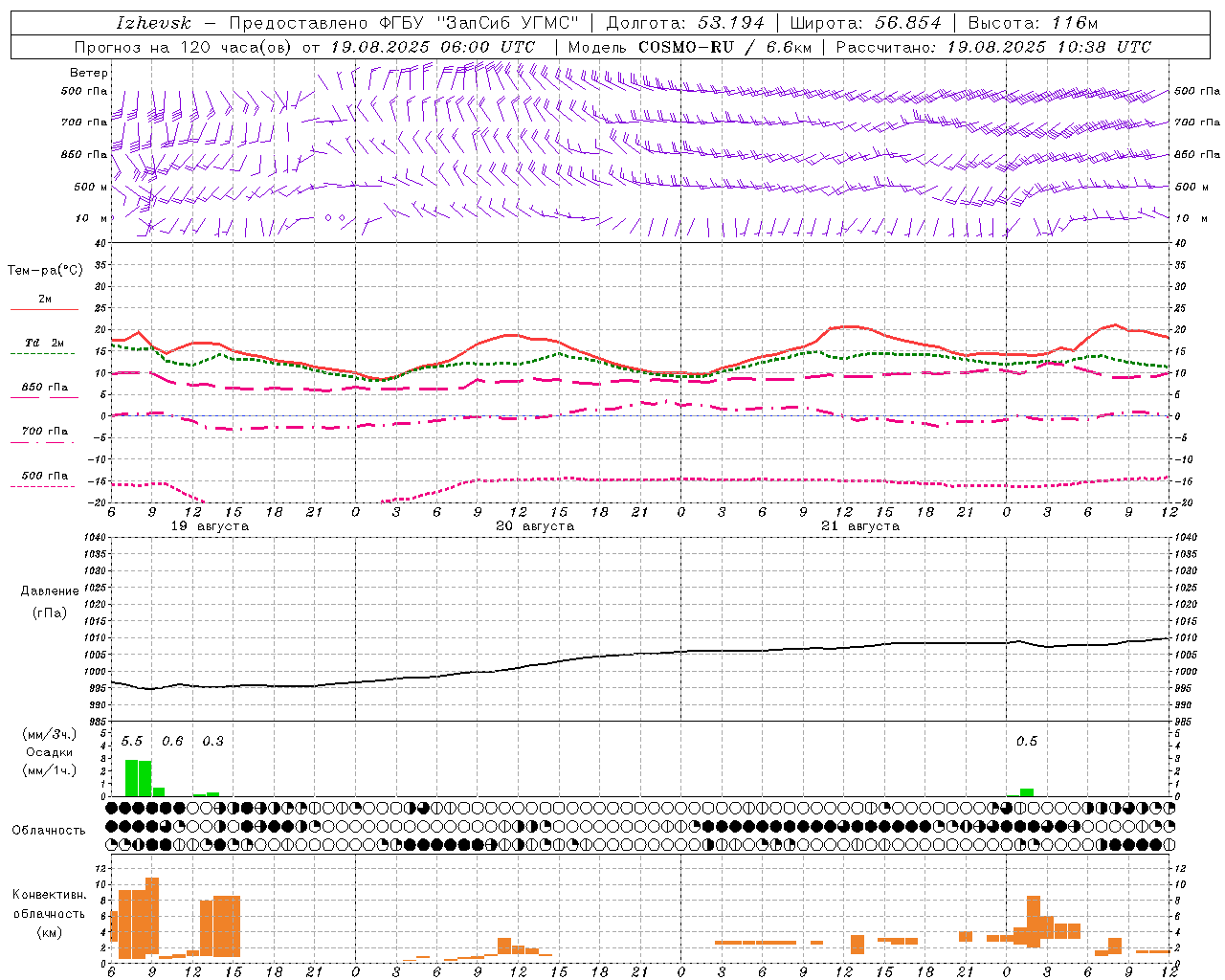
Task: Click the small green precipitation bar below 0.5
Action: pyautogui.click(x=1027, y=792)
